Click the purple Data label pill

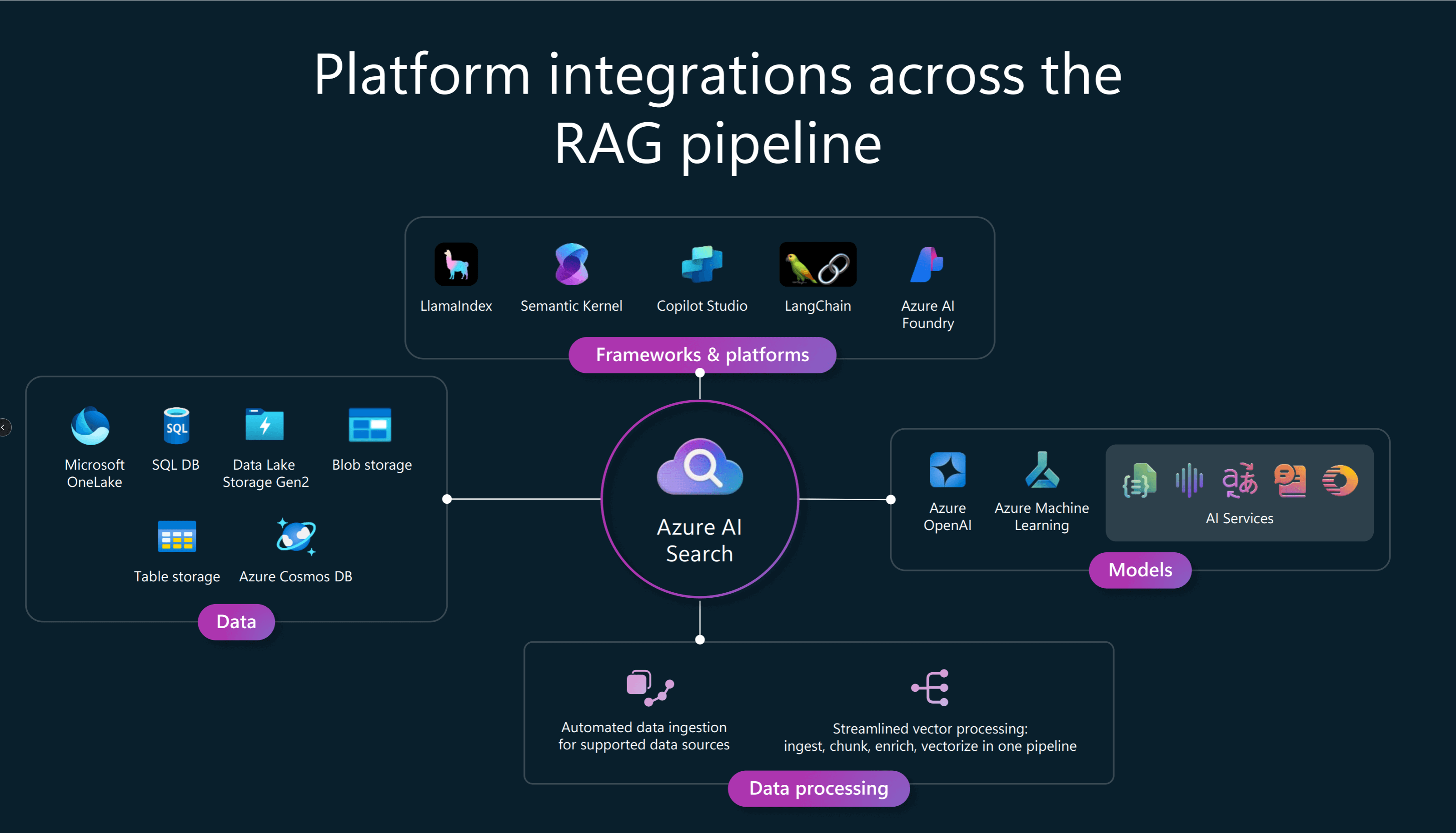tap(236, 622)
